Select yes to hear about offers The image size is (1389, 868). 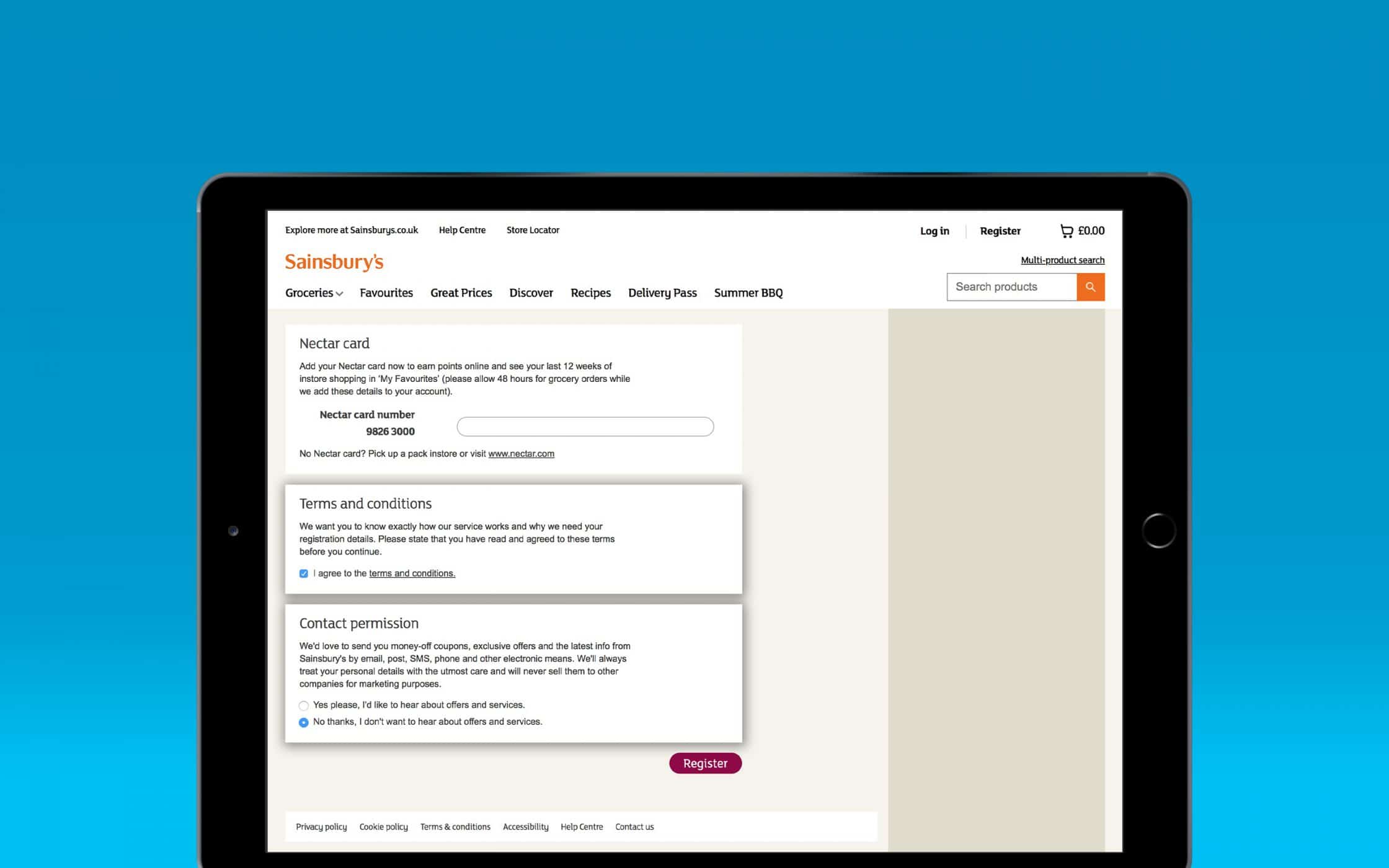(x=303, y=705)
